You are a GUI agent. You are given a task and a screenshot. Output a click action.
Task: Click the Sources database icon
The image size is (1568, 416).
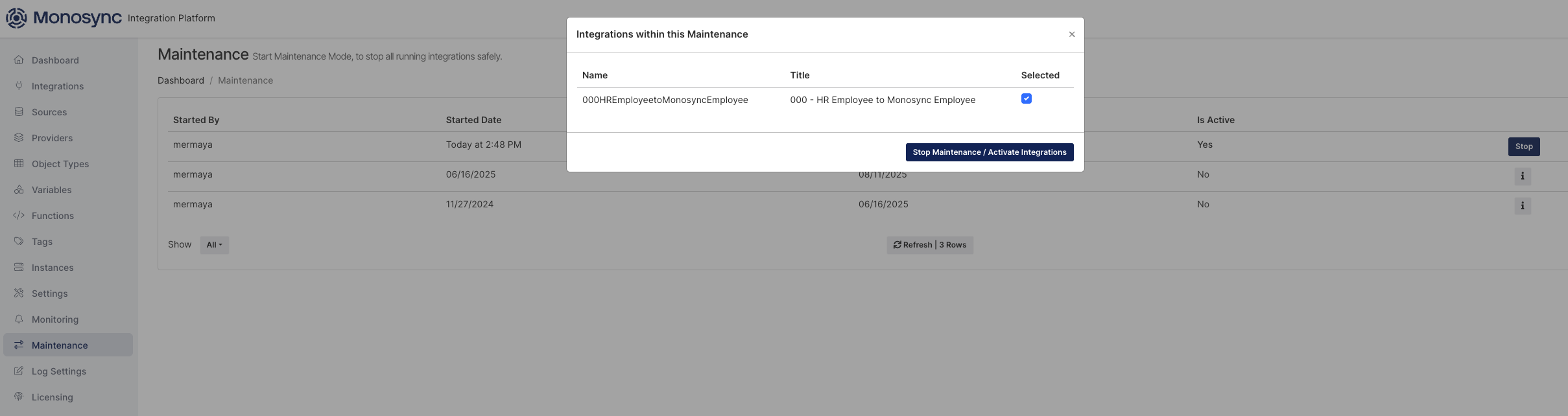19,112
